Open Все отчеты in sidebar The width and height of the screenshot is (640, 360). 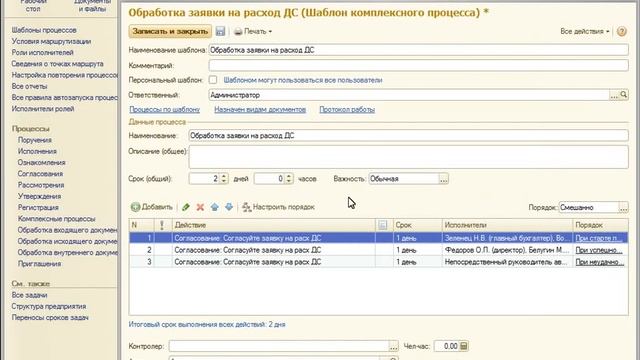coord(29,86)
